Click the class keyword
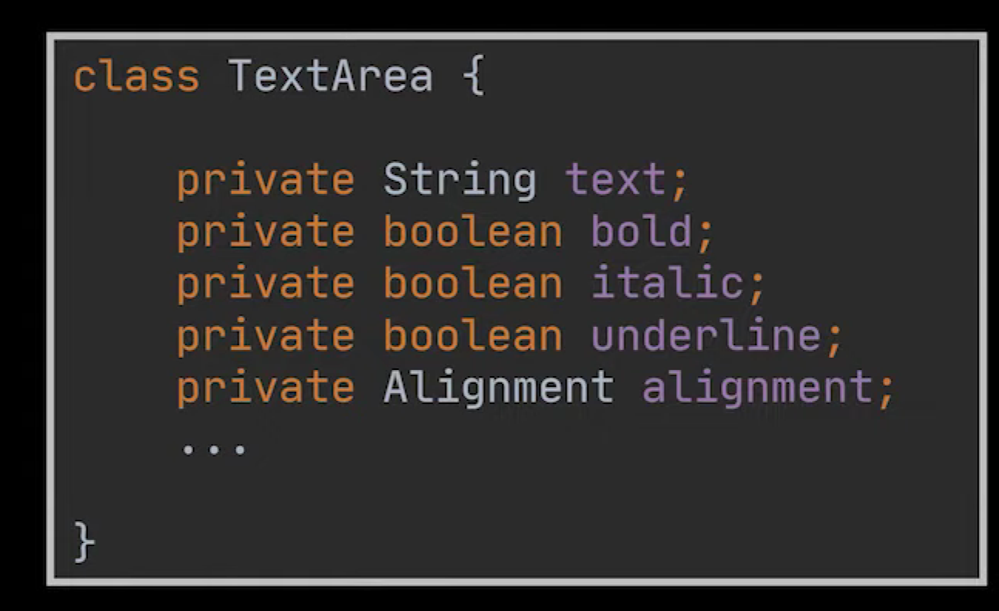Image resolution: width=999 pixels, height=611 pixels. (136, 76)
